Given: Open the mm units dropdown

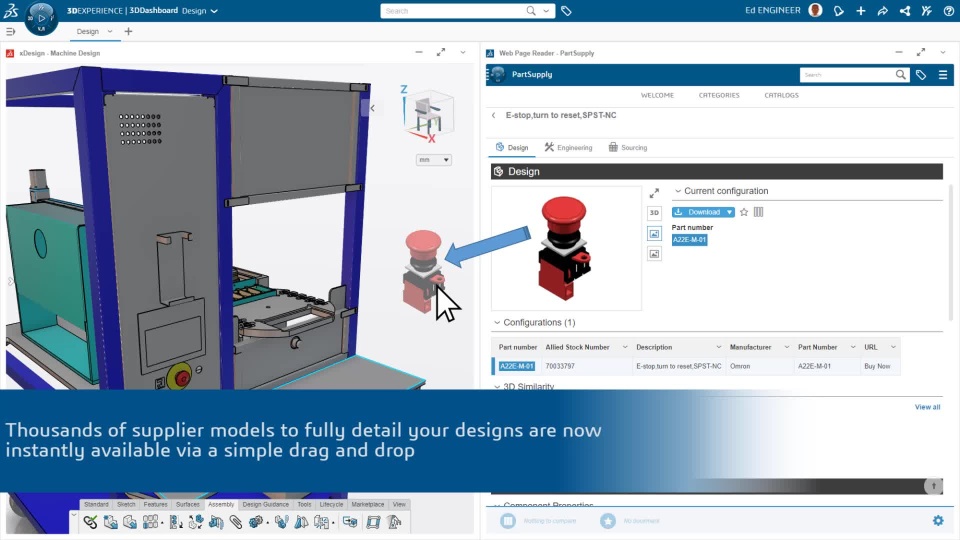Looking at the screenshot, I should 433,160.
